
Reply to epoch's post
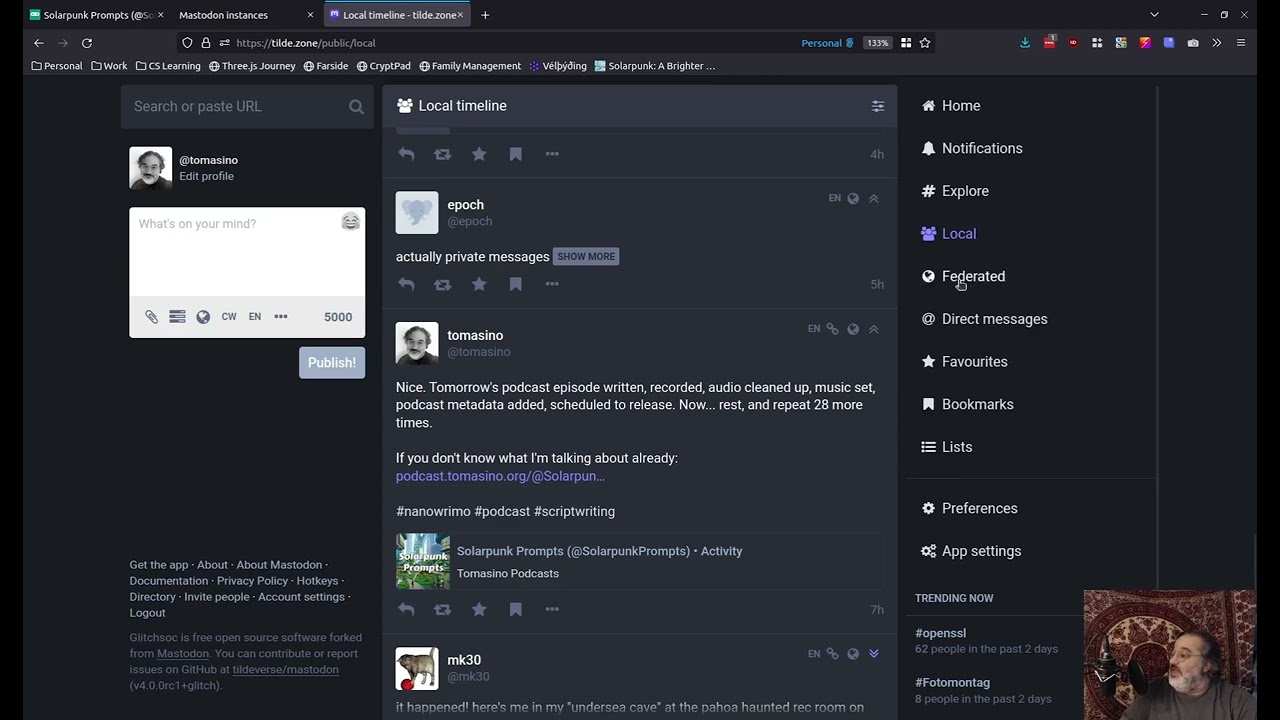[x=406, y=285]
